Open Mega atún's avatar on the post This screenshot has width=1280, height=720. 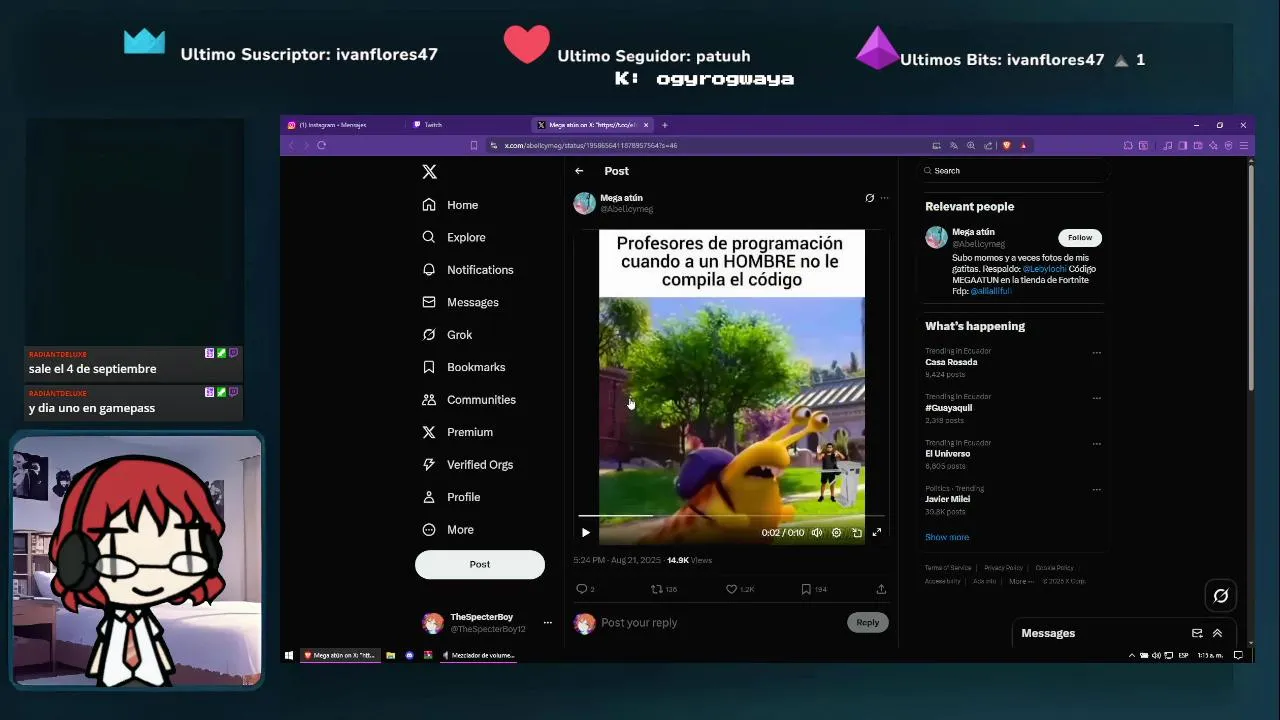(584, 204)
